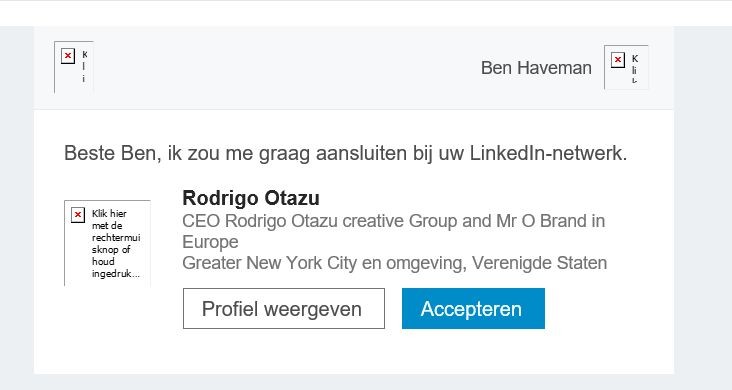The height and width of the screenshot is (390, 732).
Task: Click the Accepteren button
Action: point(473,308)
